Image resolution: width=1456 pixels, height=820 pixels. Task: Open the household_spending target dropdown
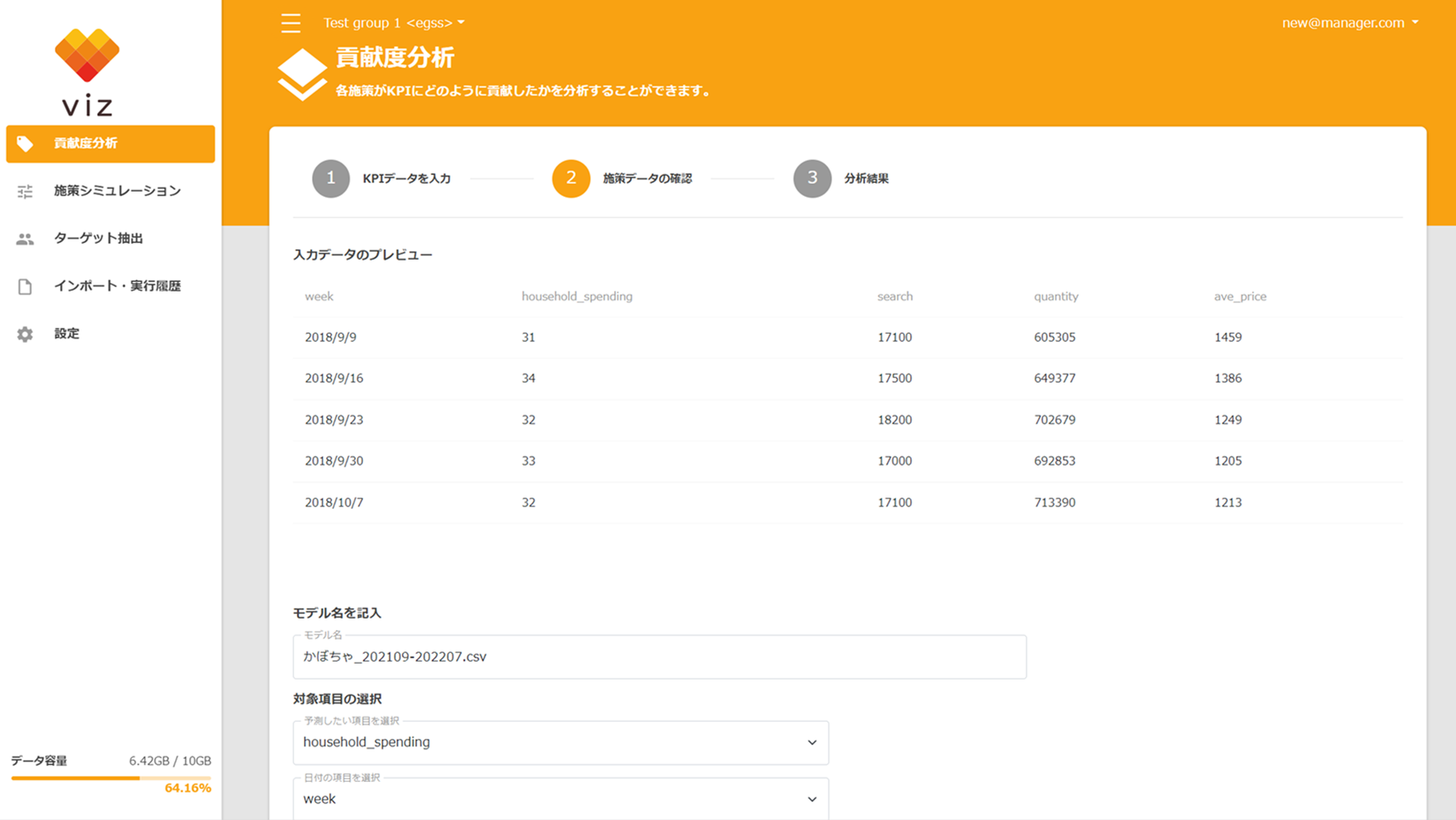click(560, 742)
